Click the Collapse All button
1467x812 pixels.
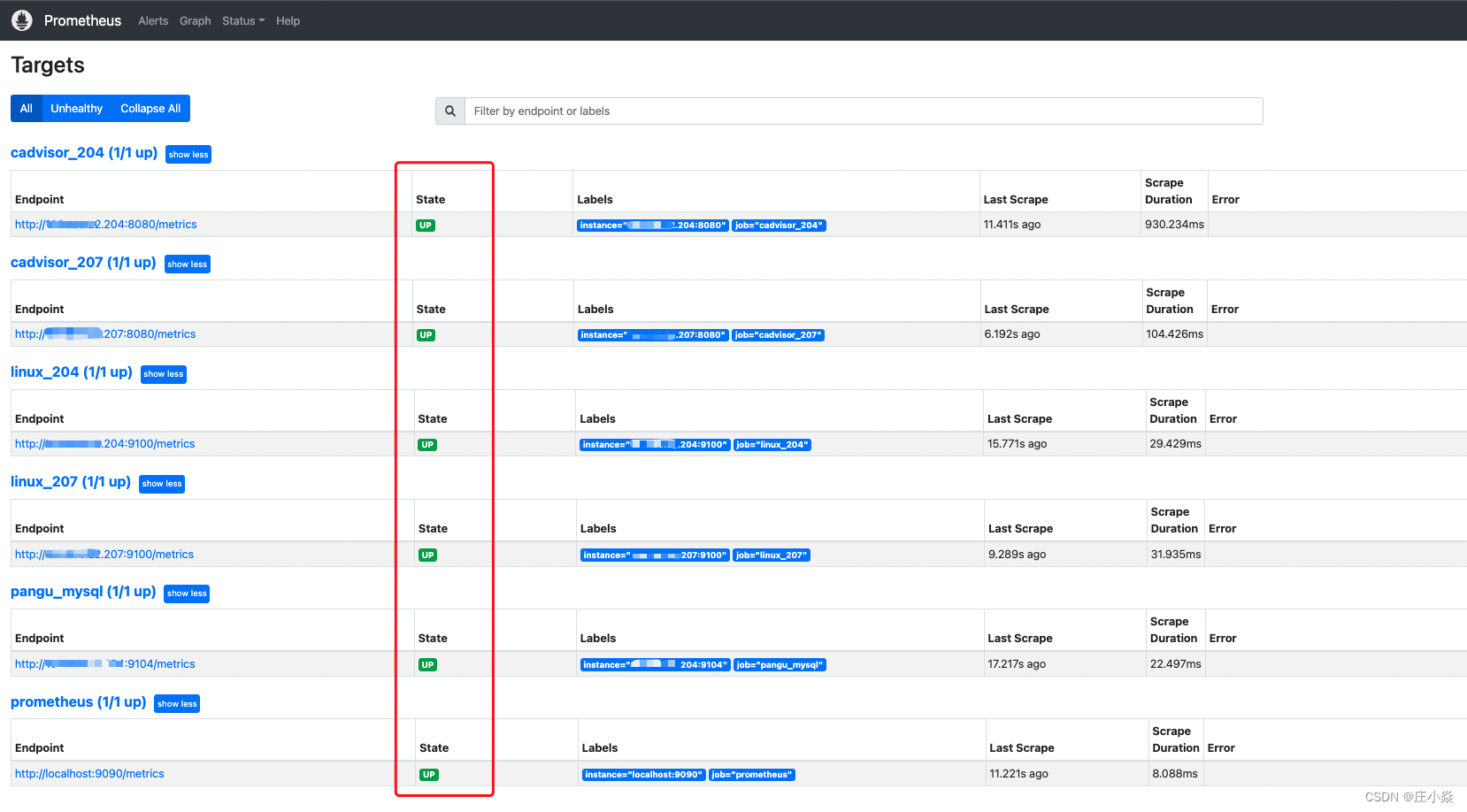click(150, 109)
